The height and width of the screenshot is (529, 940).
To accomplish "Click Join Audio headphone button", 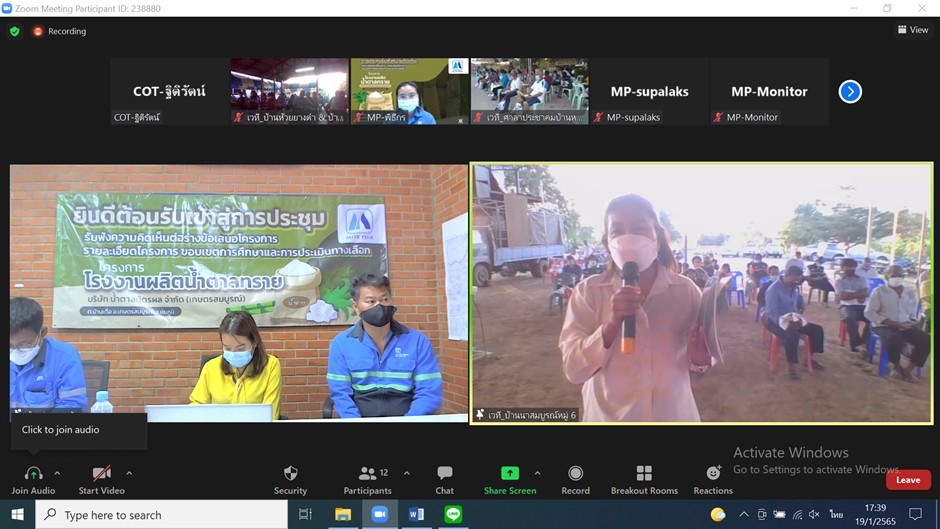I will 33,478.
